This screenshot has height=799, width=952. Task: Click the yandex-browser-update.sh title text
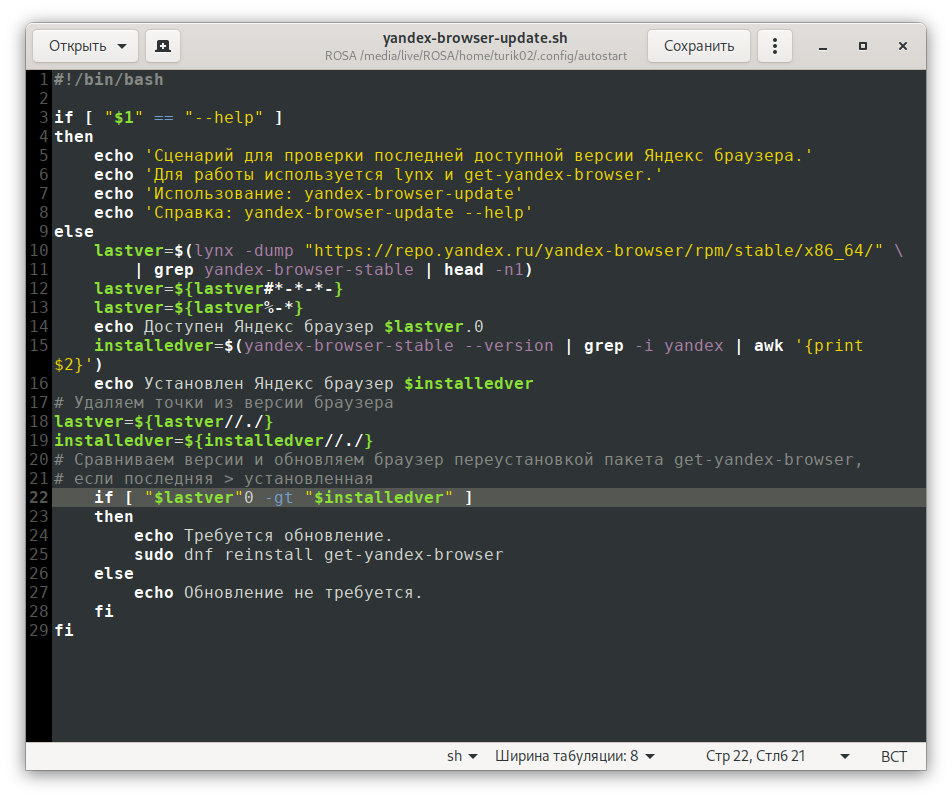[x=475, y=38]
